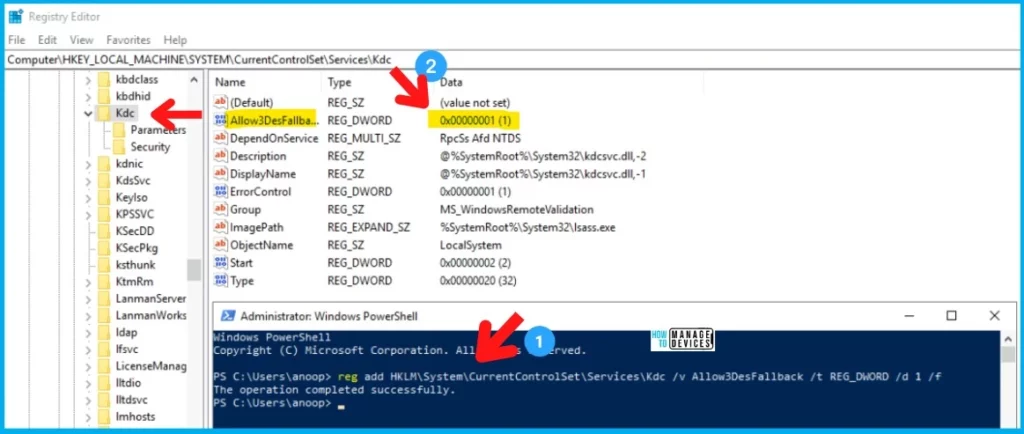1024x434 pixels.
Task: Select the kbdhid folder icon
Action: coord(104,97)
